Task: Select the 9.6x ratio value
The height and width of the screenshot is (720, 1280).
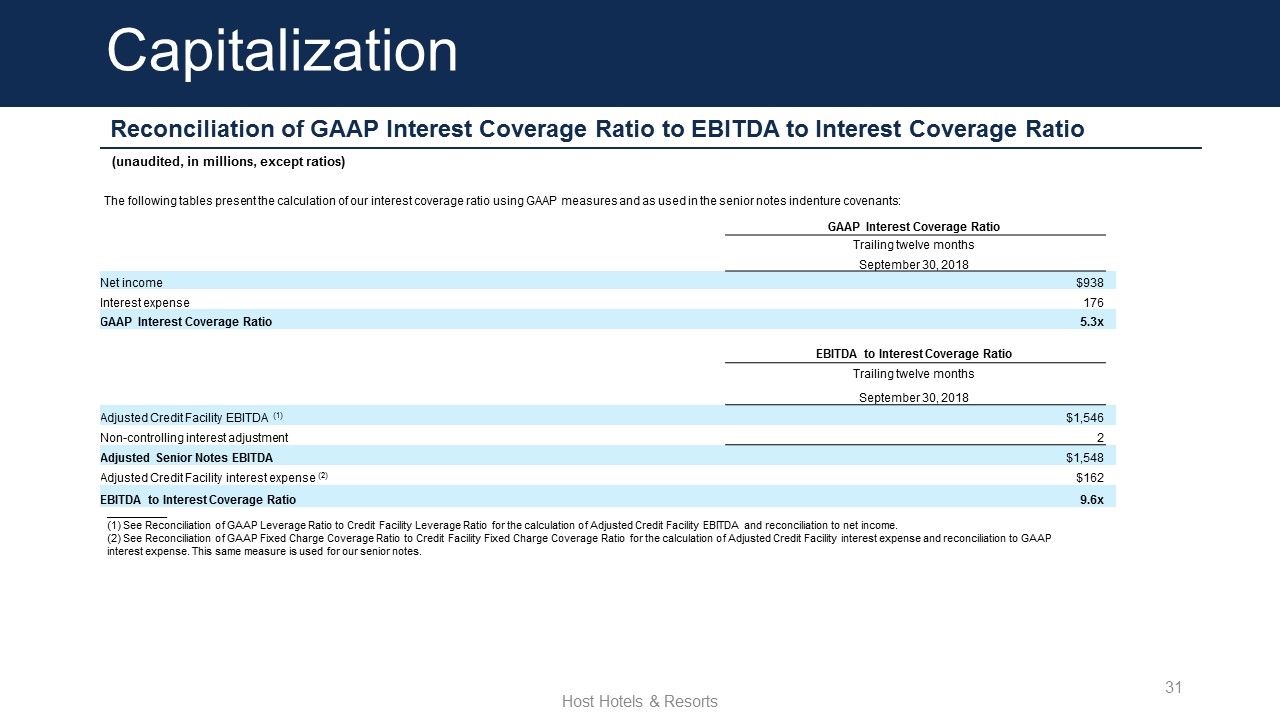Action: (1091, 499)
